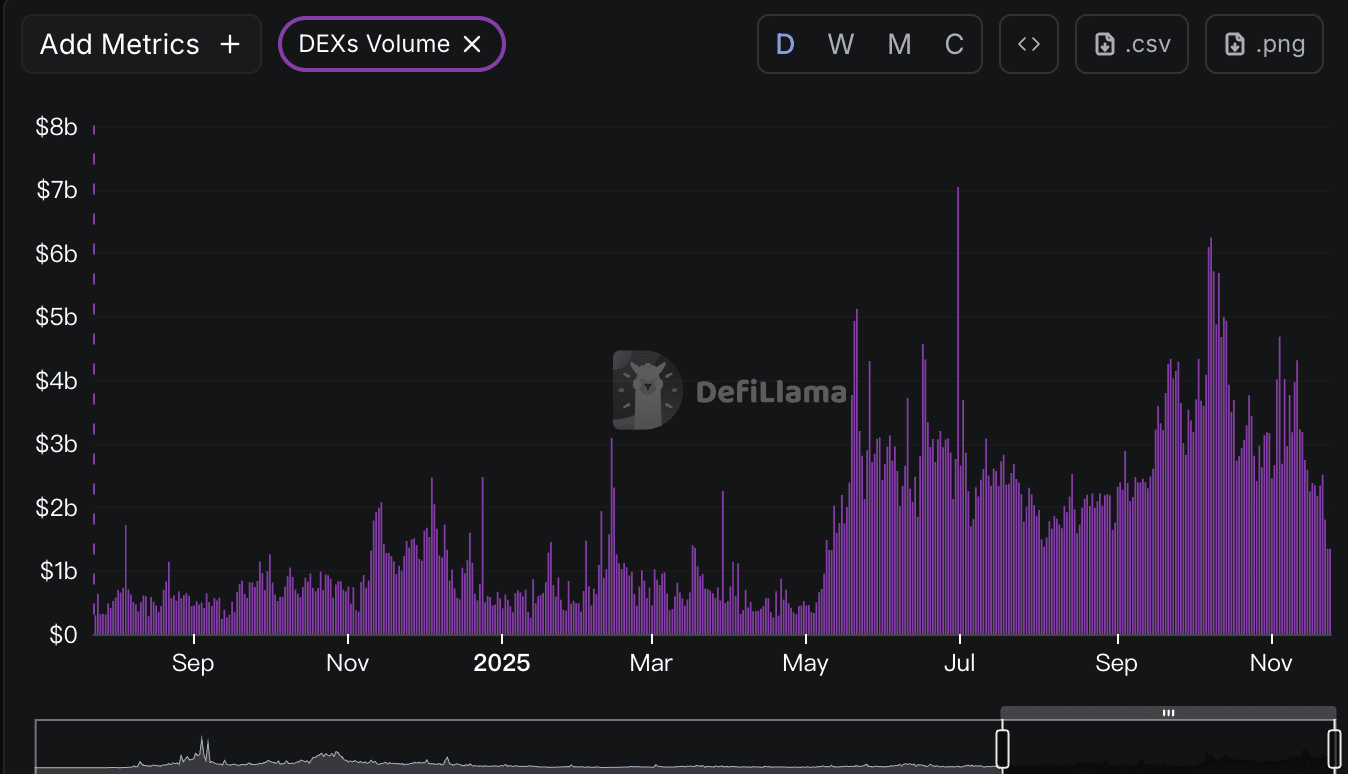Click the May x-axis label
Image resolution: width=1348 pixels, height=774 pixels.
tap(805, 663)
